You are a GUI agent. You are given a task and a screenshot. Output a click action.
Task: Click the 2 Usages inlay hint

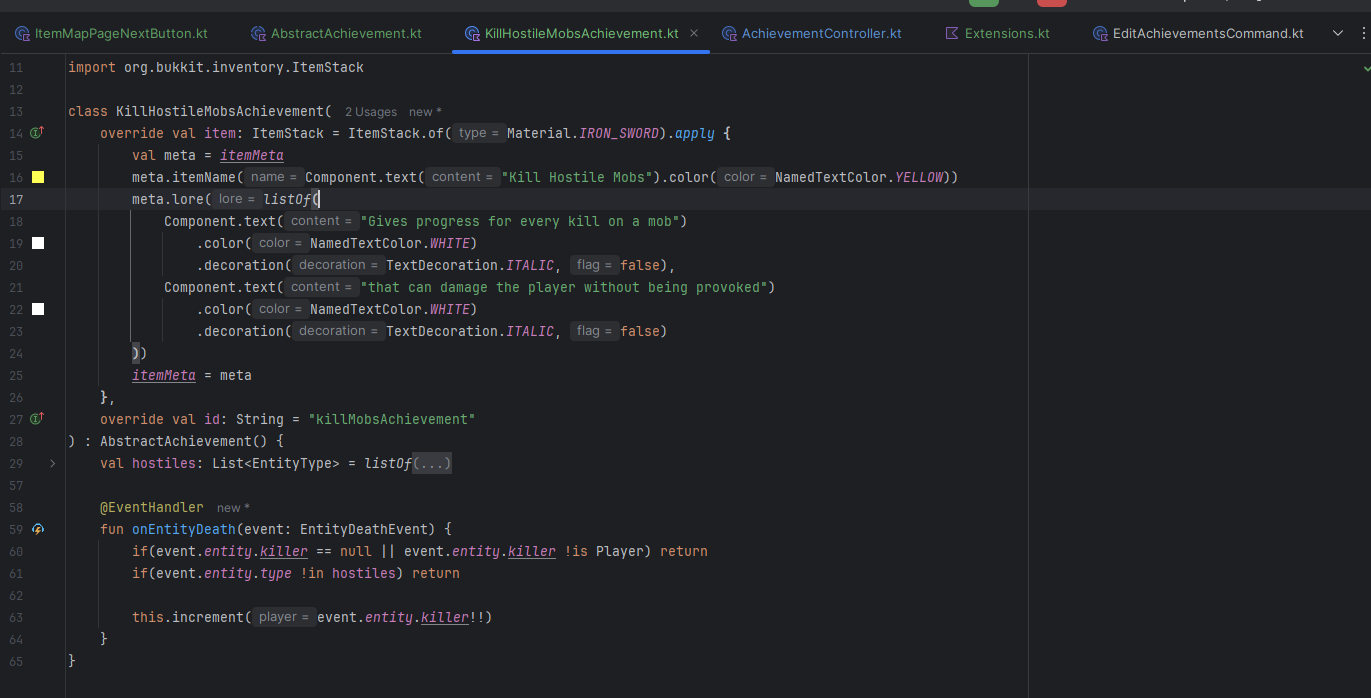370,112
